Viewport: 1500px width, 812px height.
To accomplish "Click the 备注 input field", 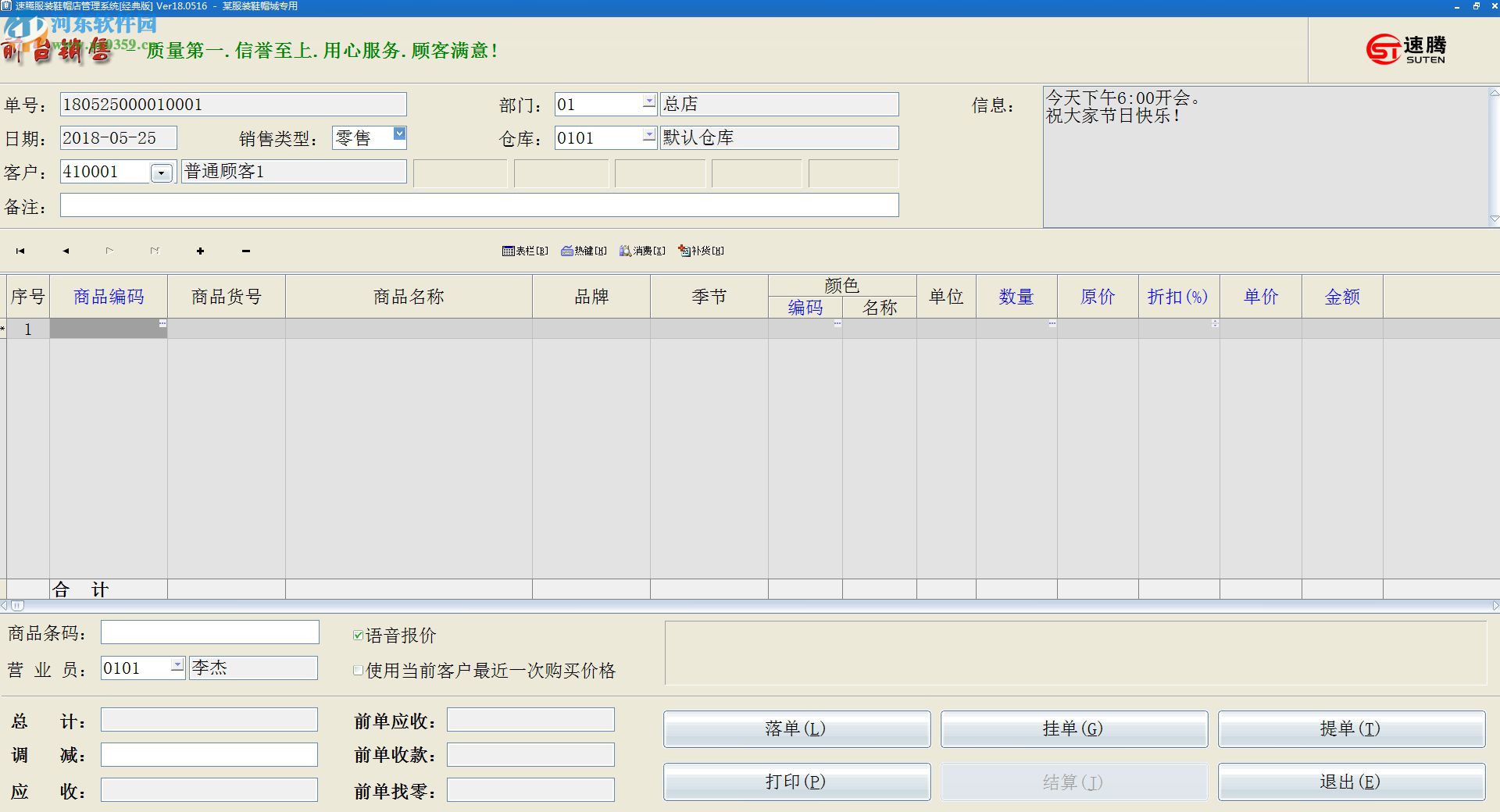I will click(480, 205).
